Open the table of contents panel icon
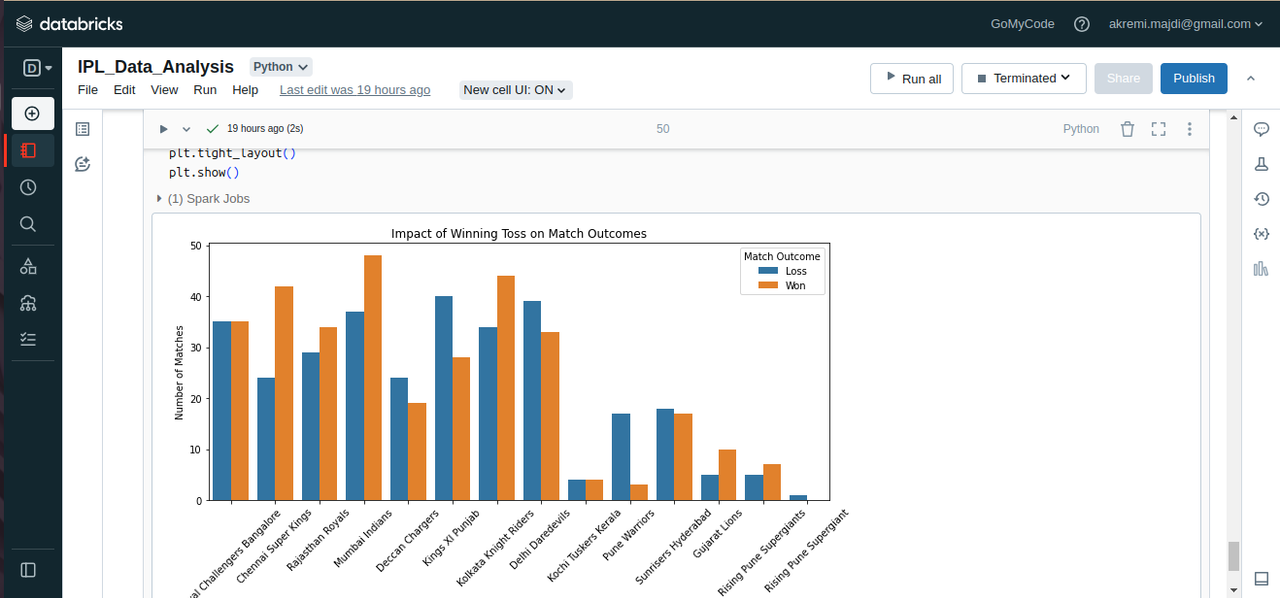 click(x=83, y=129)
